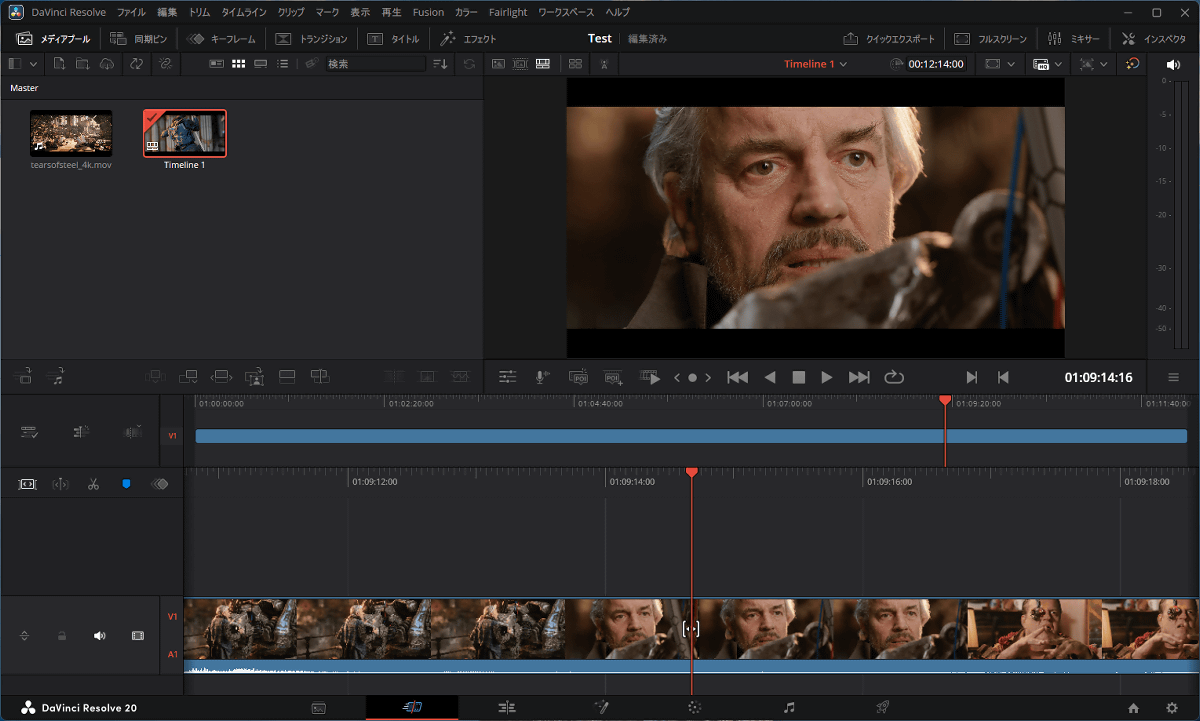
Task: Click クイックエクスポート button
Action: coord(889,39)
